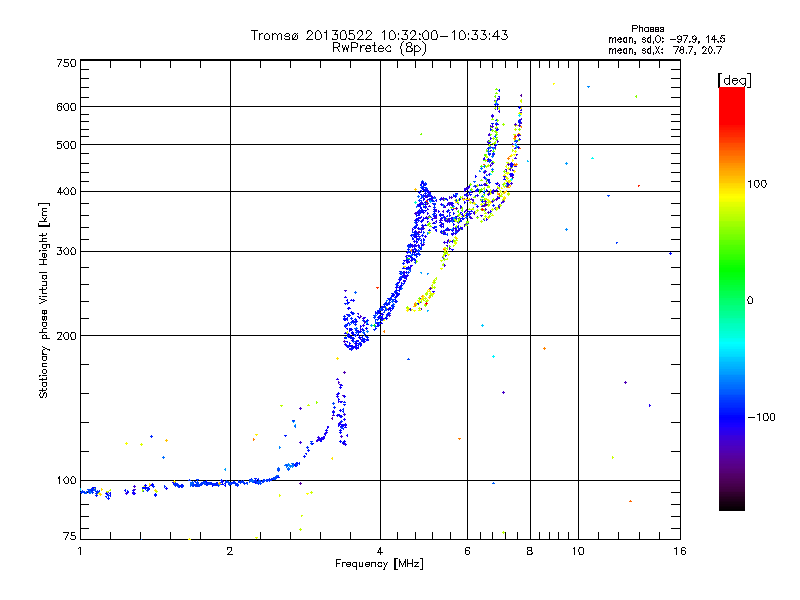Click colorbar tick label '-100'

[761, 417]
